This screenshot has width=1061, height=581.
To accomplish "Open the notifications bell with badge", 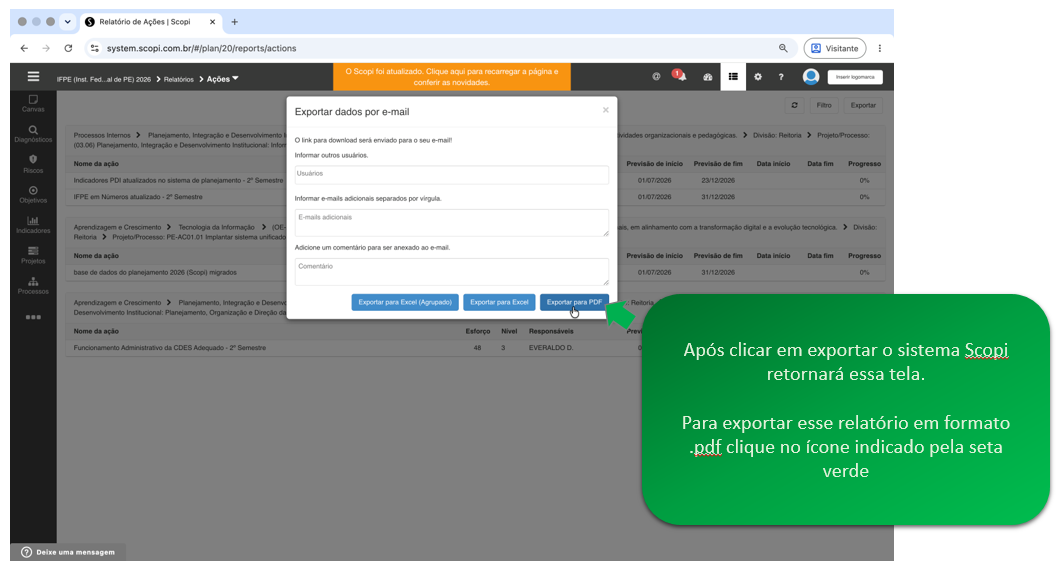I will (680, 76).
